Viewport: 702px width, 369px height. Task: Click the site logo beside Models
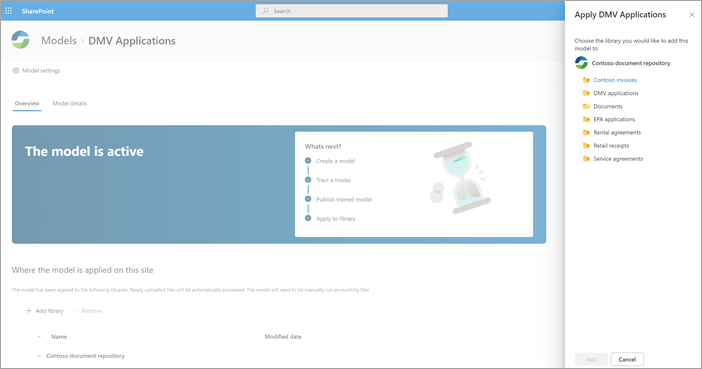click(x=21, y=40)
